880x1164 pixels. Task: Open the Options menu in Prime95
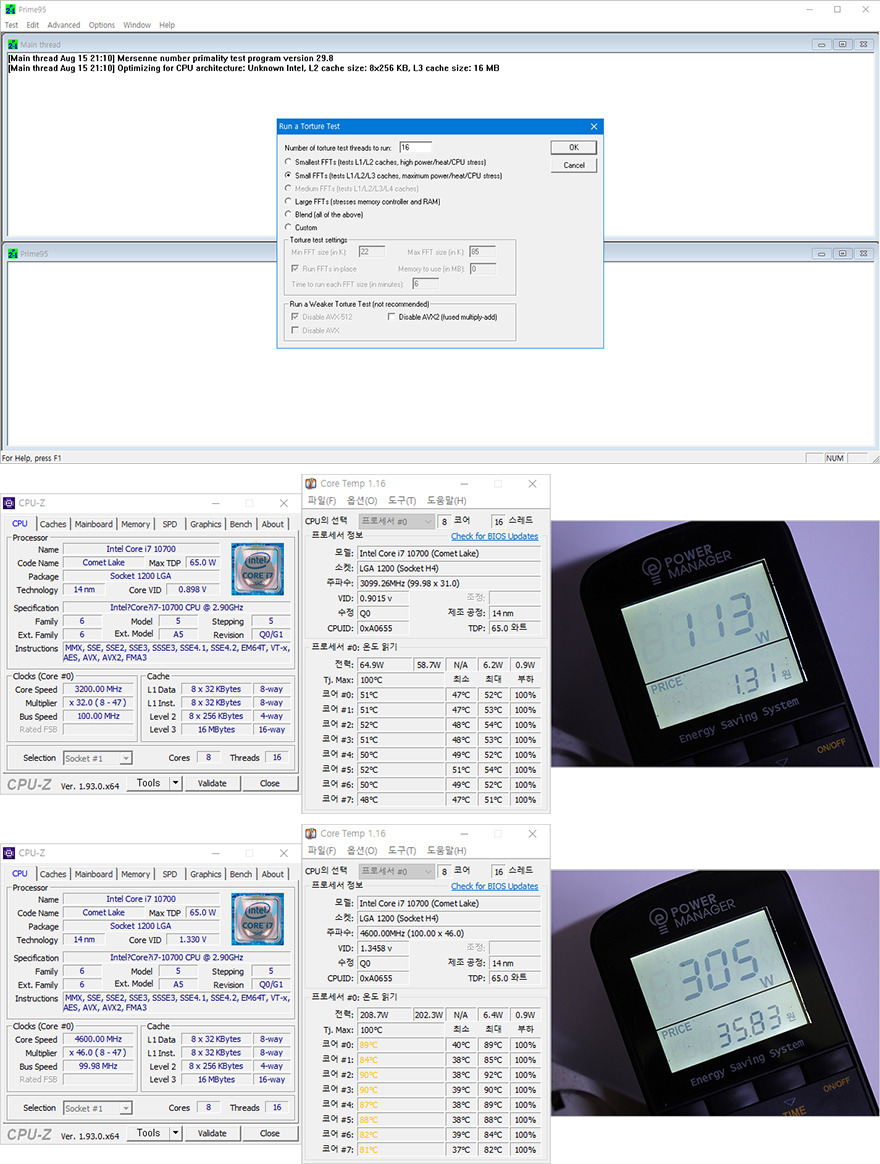[102, 25]
